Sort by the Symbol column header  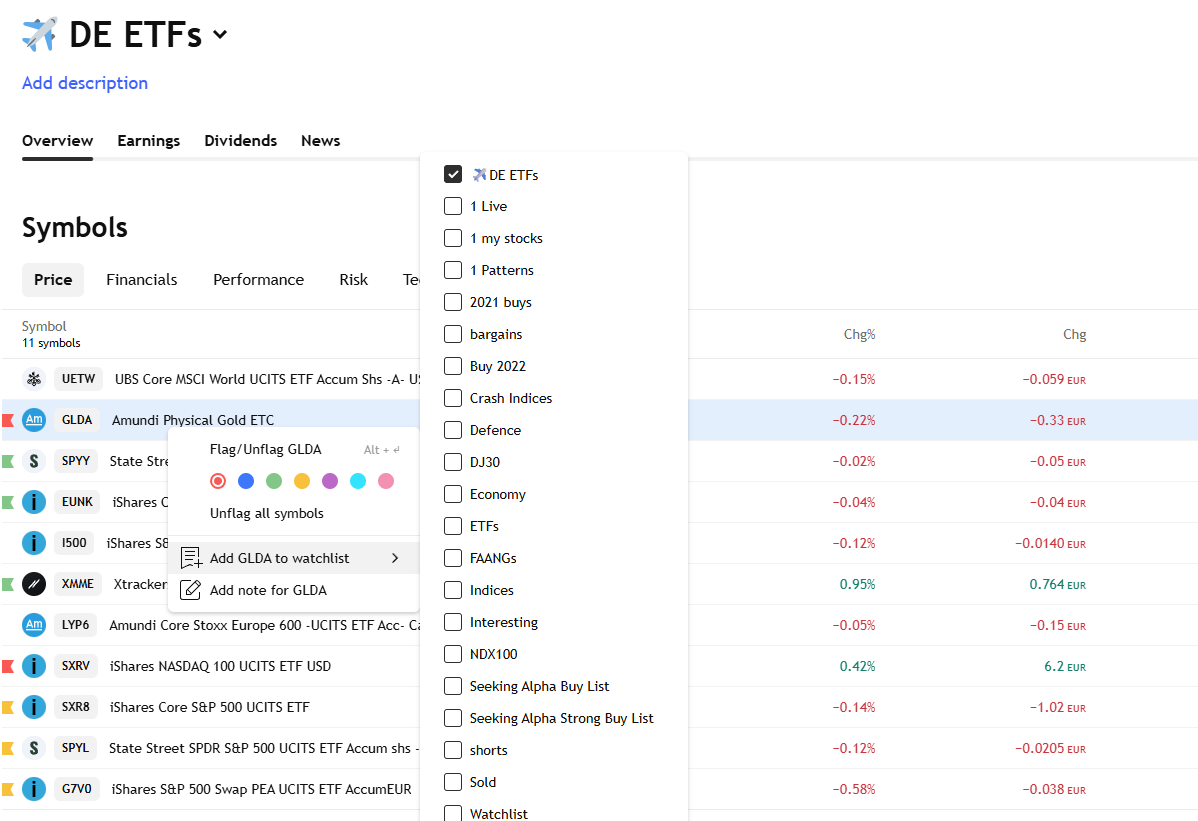point(44,326)
